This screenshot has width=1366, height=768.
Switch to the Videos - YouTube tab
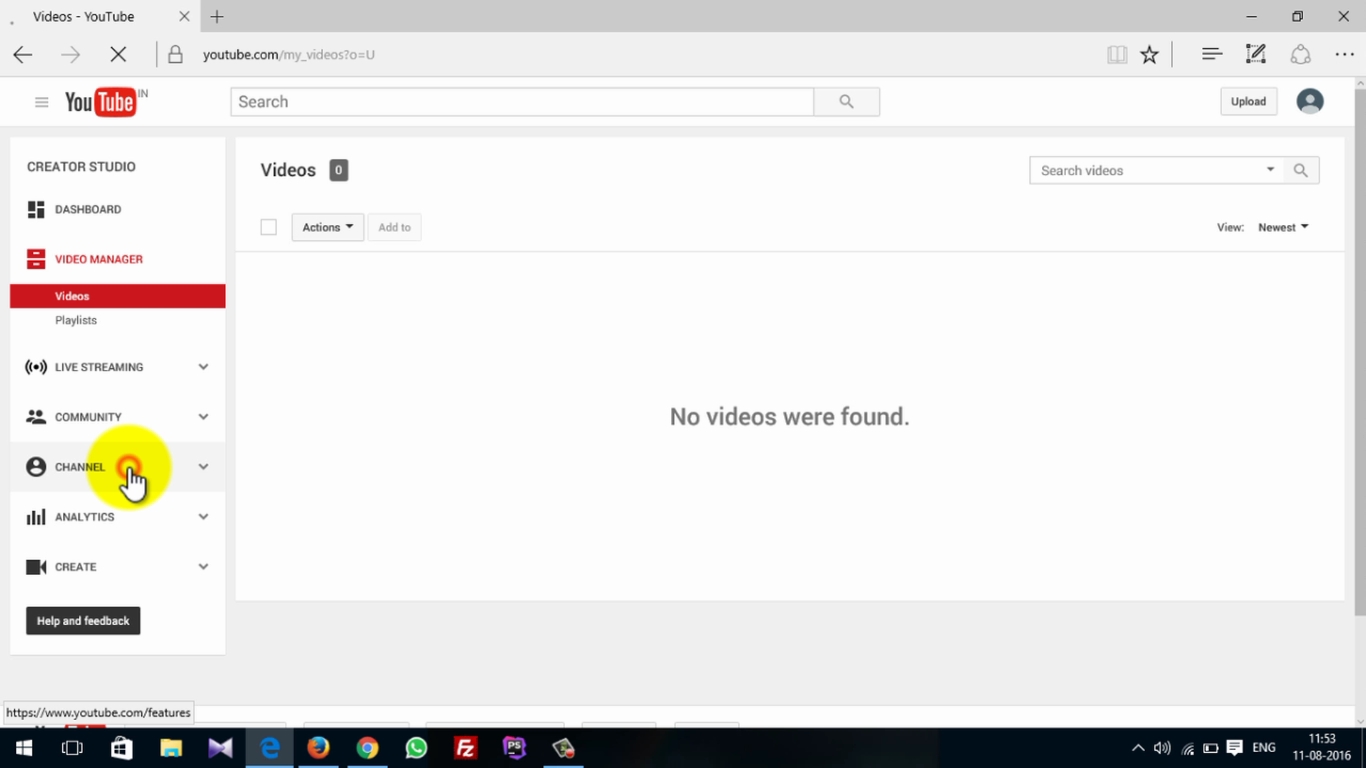pos(100,17)
